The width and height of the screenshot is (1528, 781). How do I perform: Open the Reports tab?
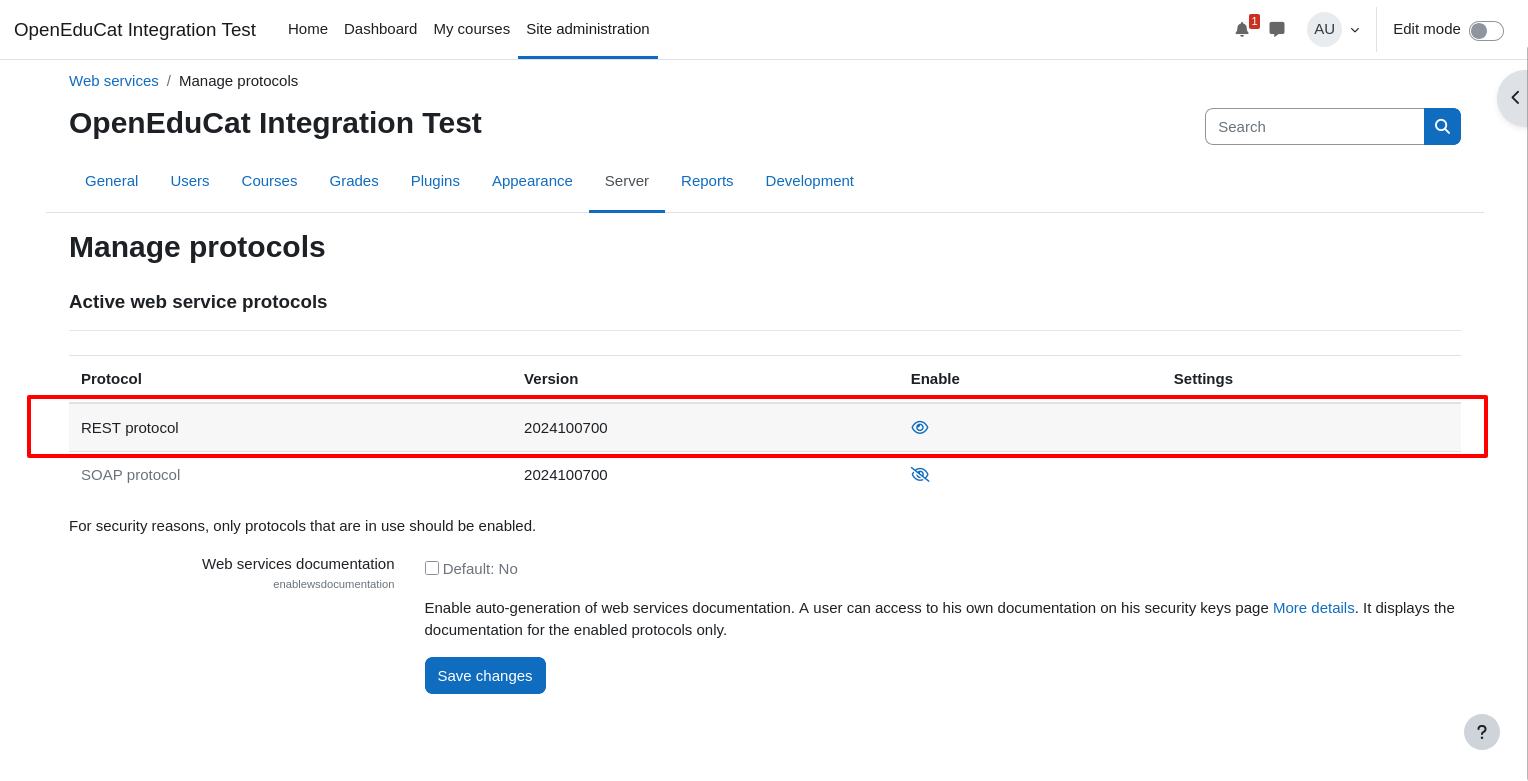tap(707, 181)
